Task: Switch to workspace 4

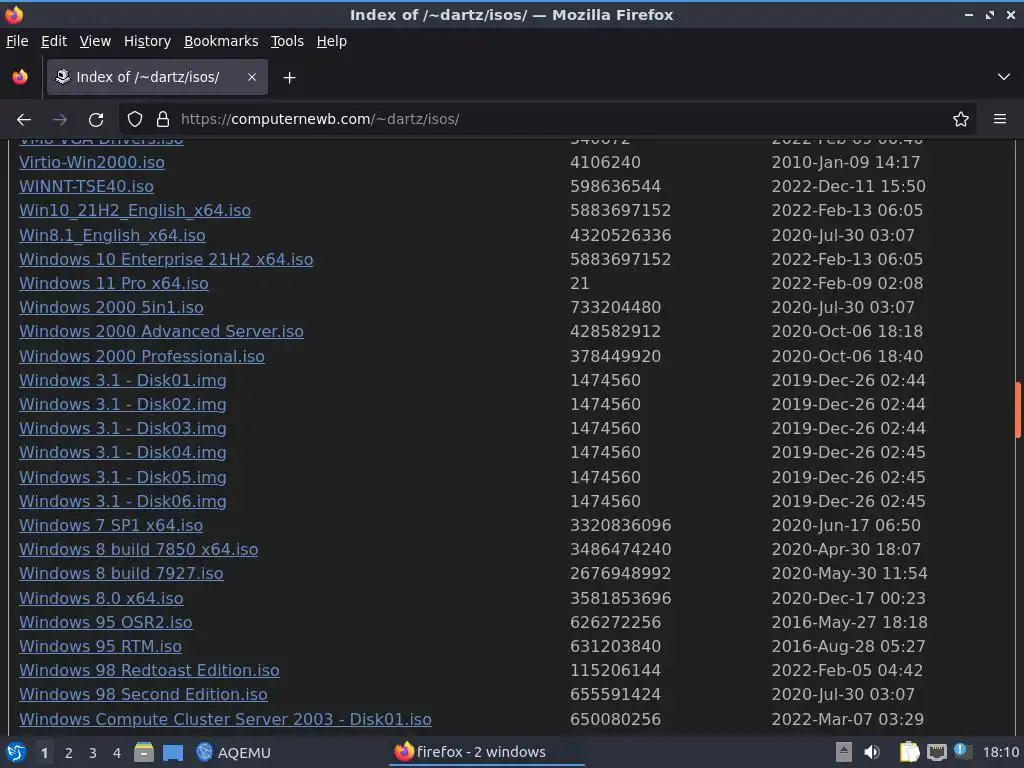Action: 117,753
